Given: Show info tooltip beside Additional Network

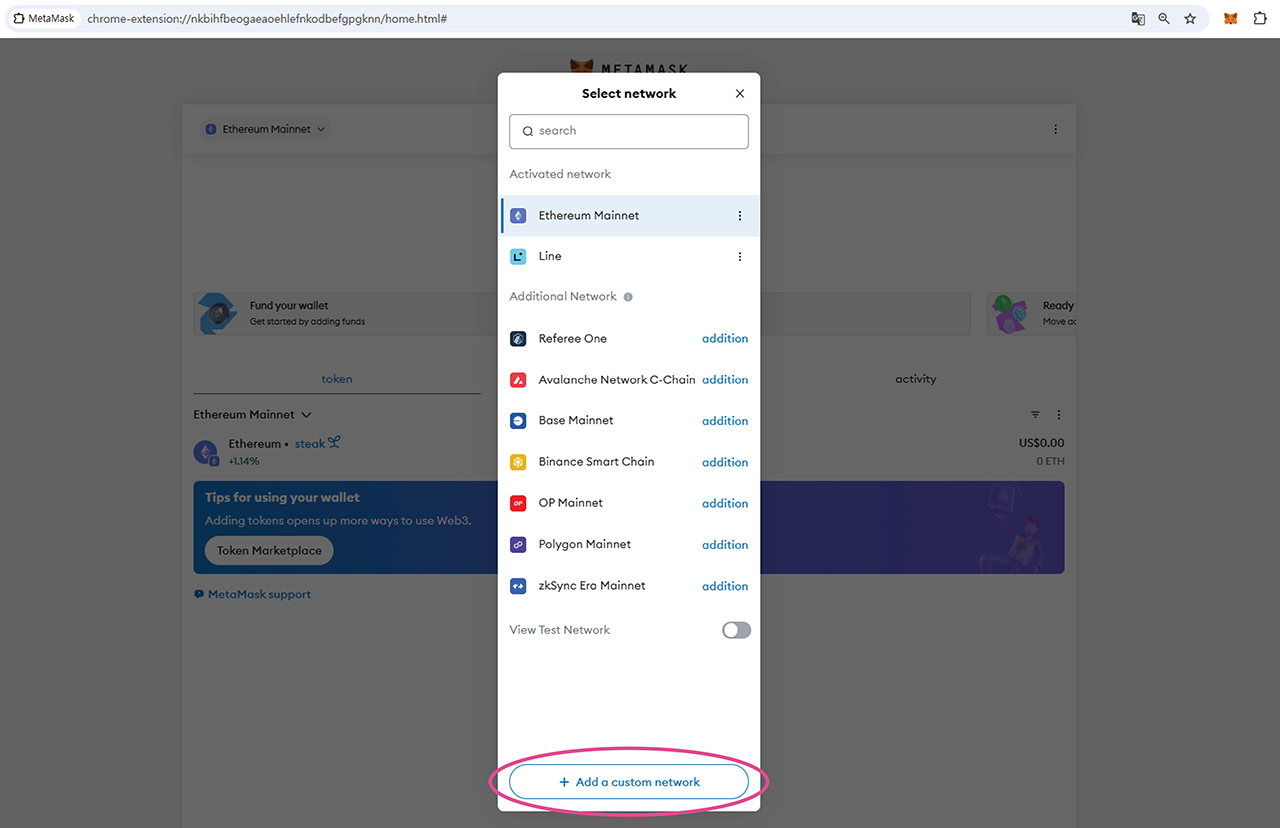Looking at the screenshot, I should pyautogui.click(x=628, y=297).
